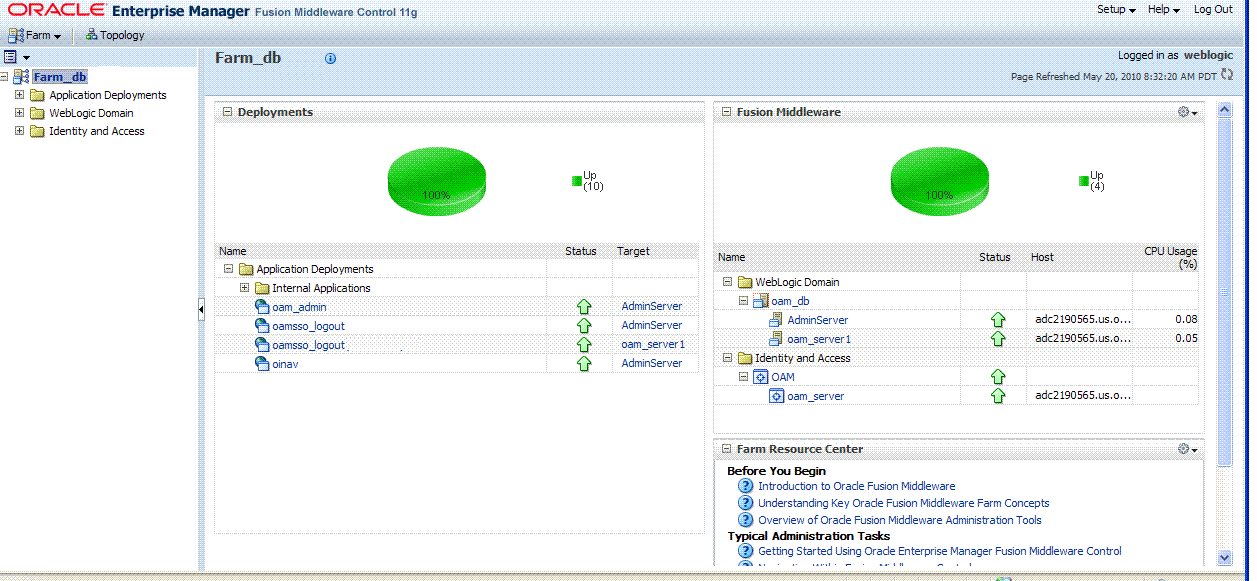Screen dimensions: 1257x581
Task: Open the Fusion Middleware panel gear menu
Action: click(x=1188, y=112)
